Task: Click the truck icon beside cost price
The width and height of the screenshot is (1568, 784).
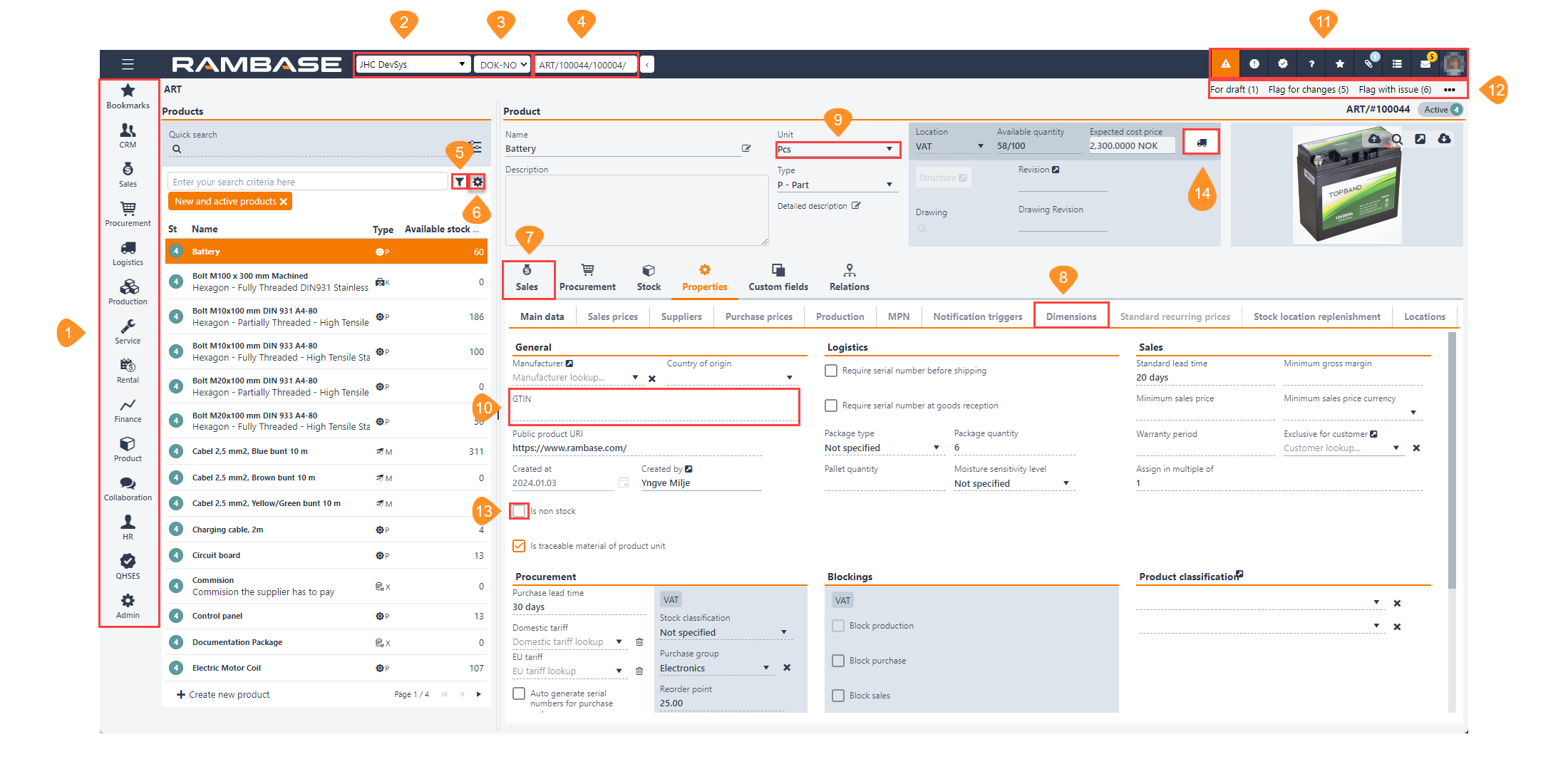Action: pos(1201,143)
